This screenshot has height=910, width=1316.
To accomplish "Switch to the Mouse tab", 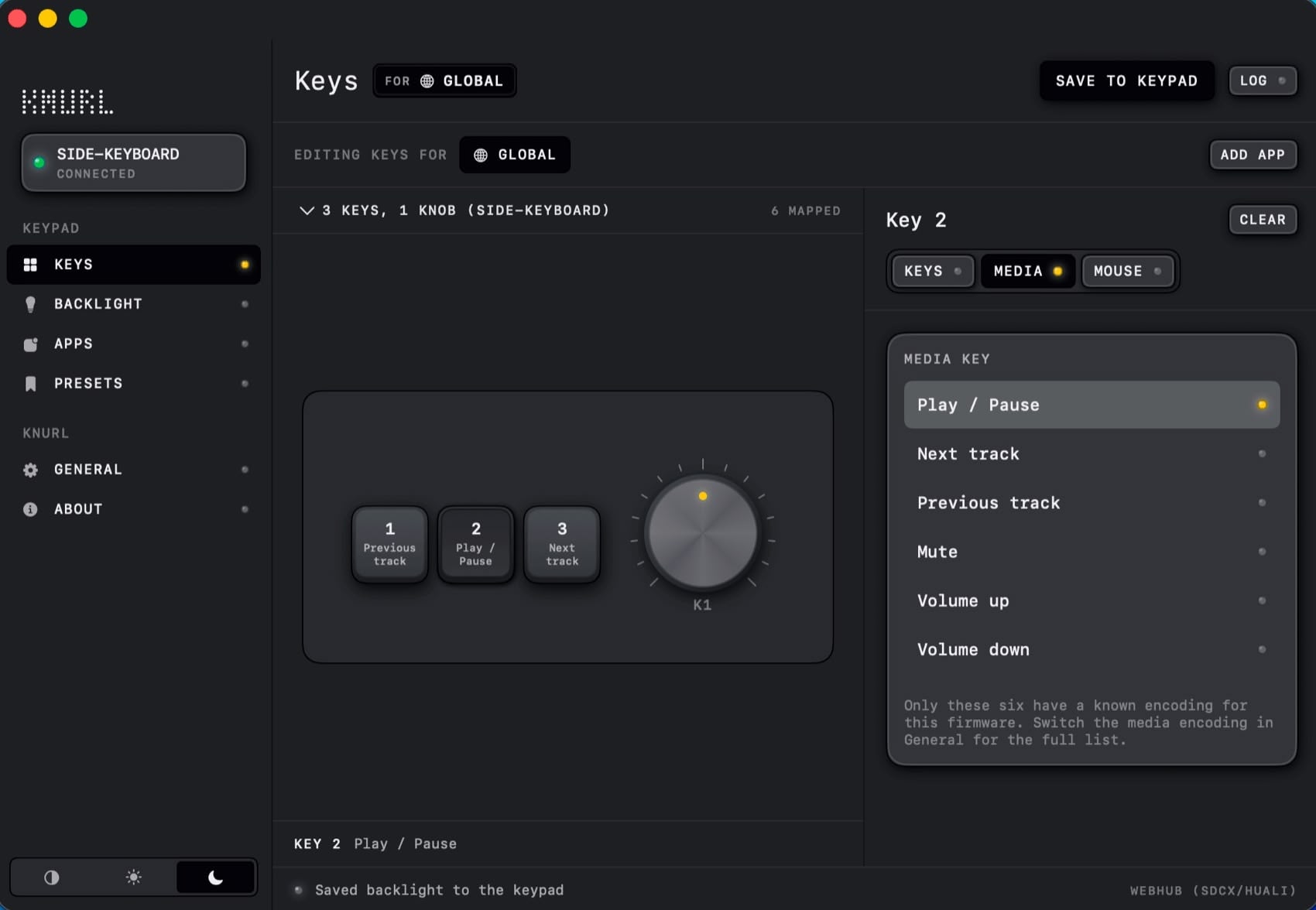I will [x=1128, y=271].
